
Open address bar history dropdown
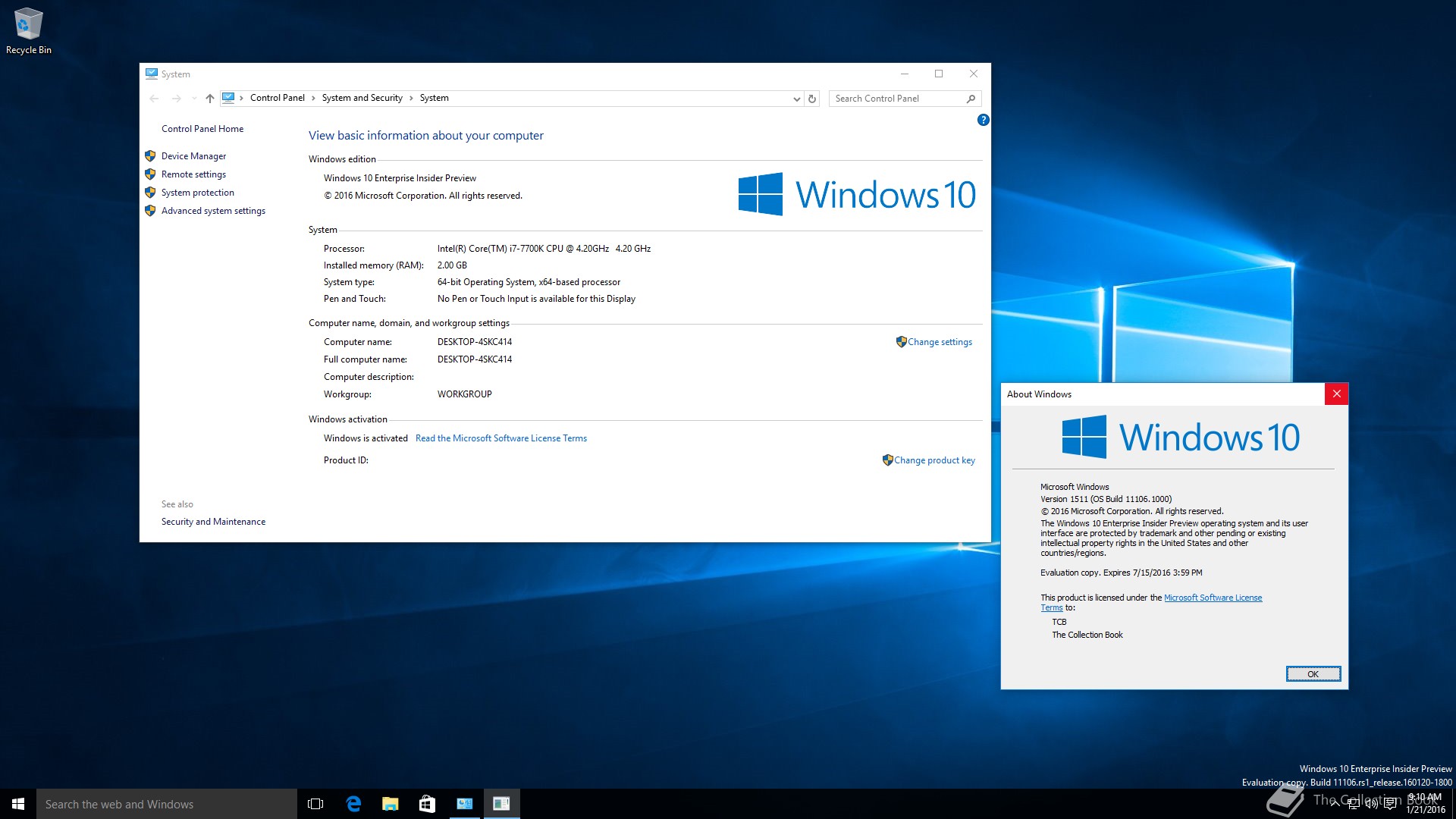click(x=796, y=99)
